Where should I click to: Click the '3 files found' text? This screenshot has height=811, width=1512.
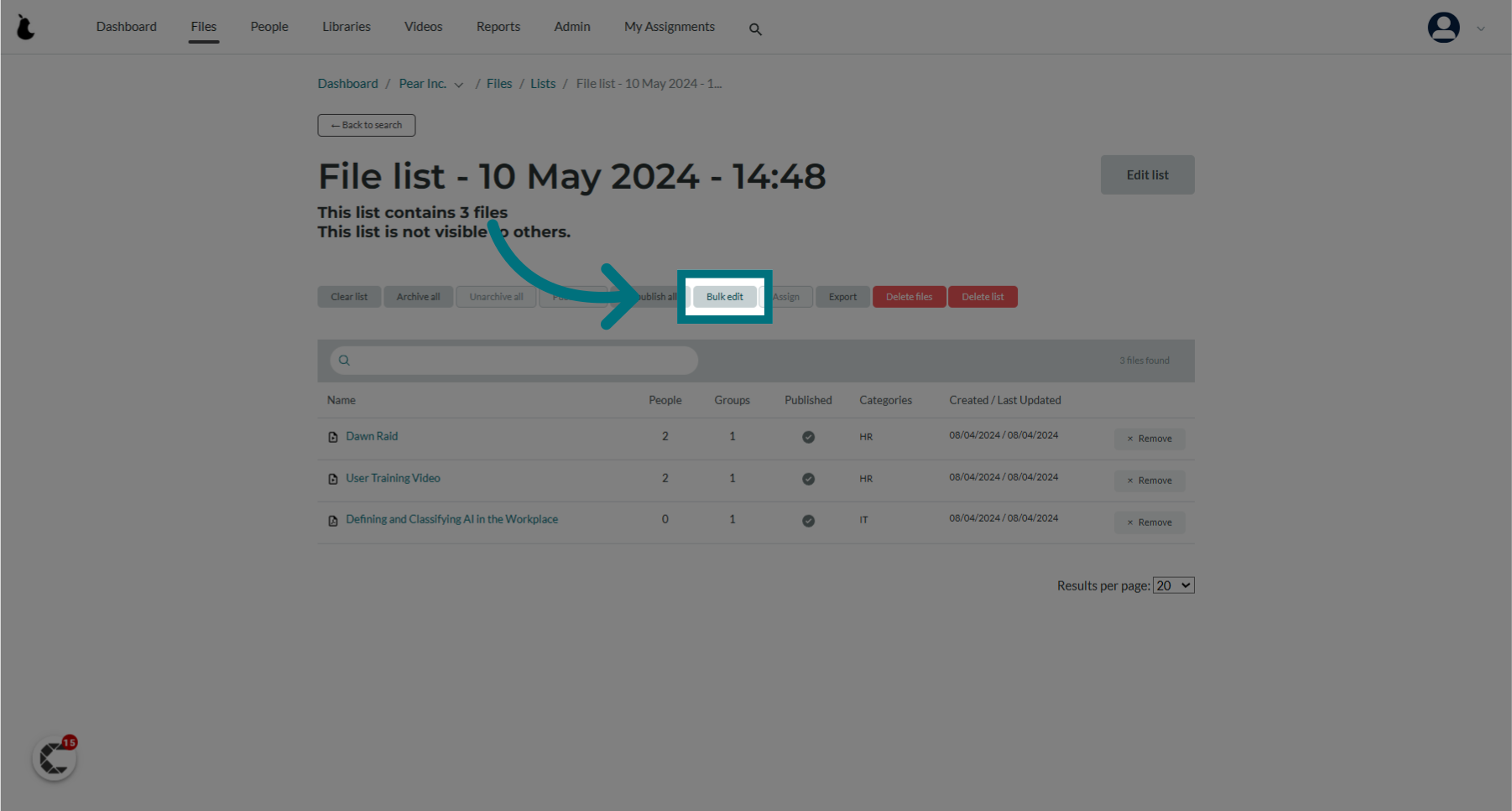1144,361
